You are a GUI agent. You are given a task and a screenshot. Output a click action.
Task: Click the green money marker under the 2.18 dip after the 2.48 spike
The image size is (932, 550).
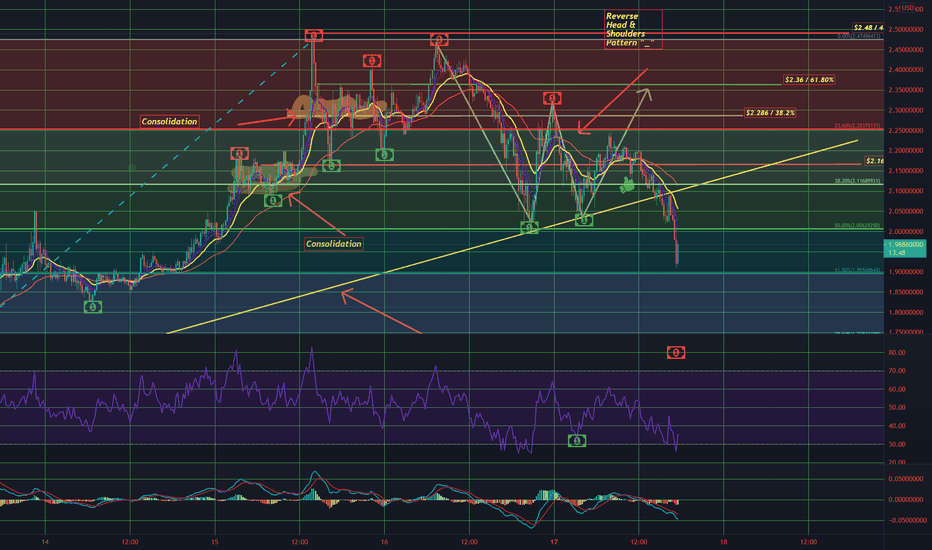click(x=331, y=166)
